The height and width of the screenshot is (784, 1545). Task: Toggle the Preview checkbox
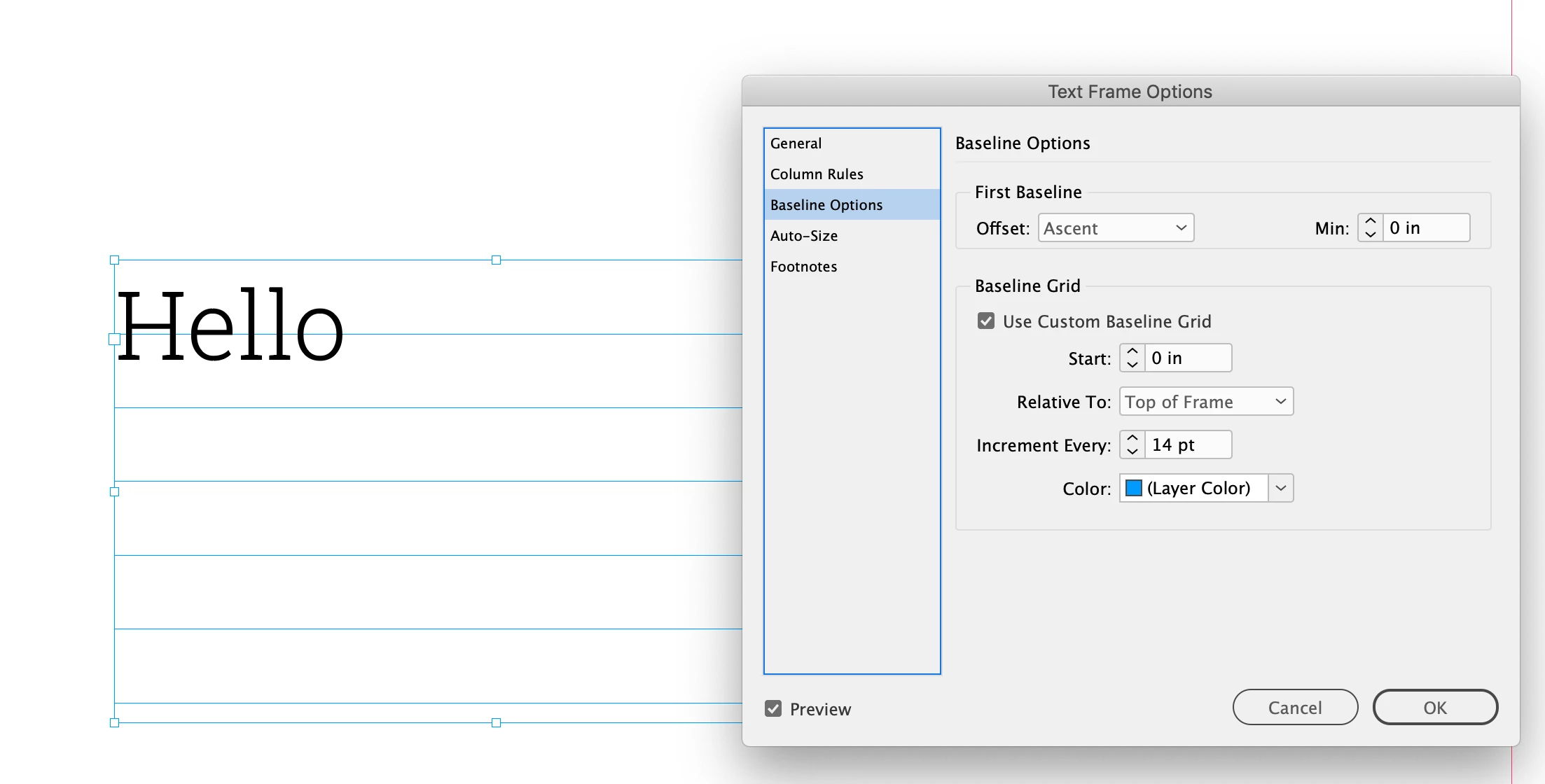773,708
